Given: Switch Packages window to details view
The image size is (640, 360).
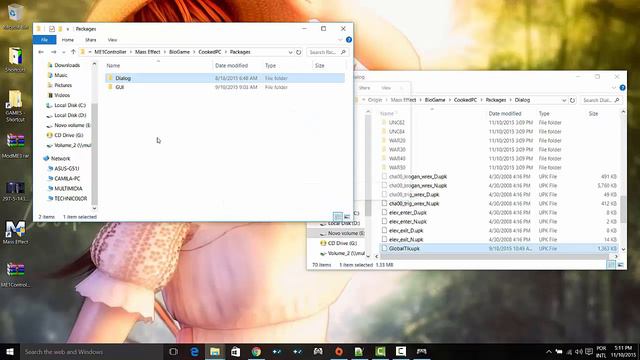Looking at the screenshot, I should 338,216.
